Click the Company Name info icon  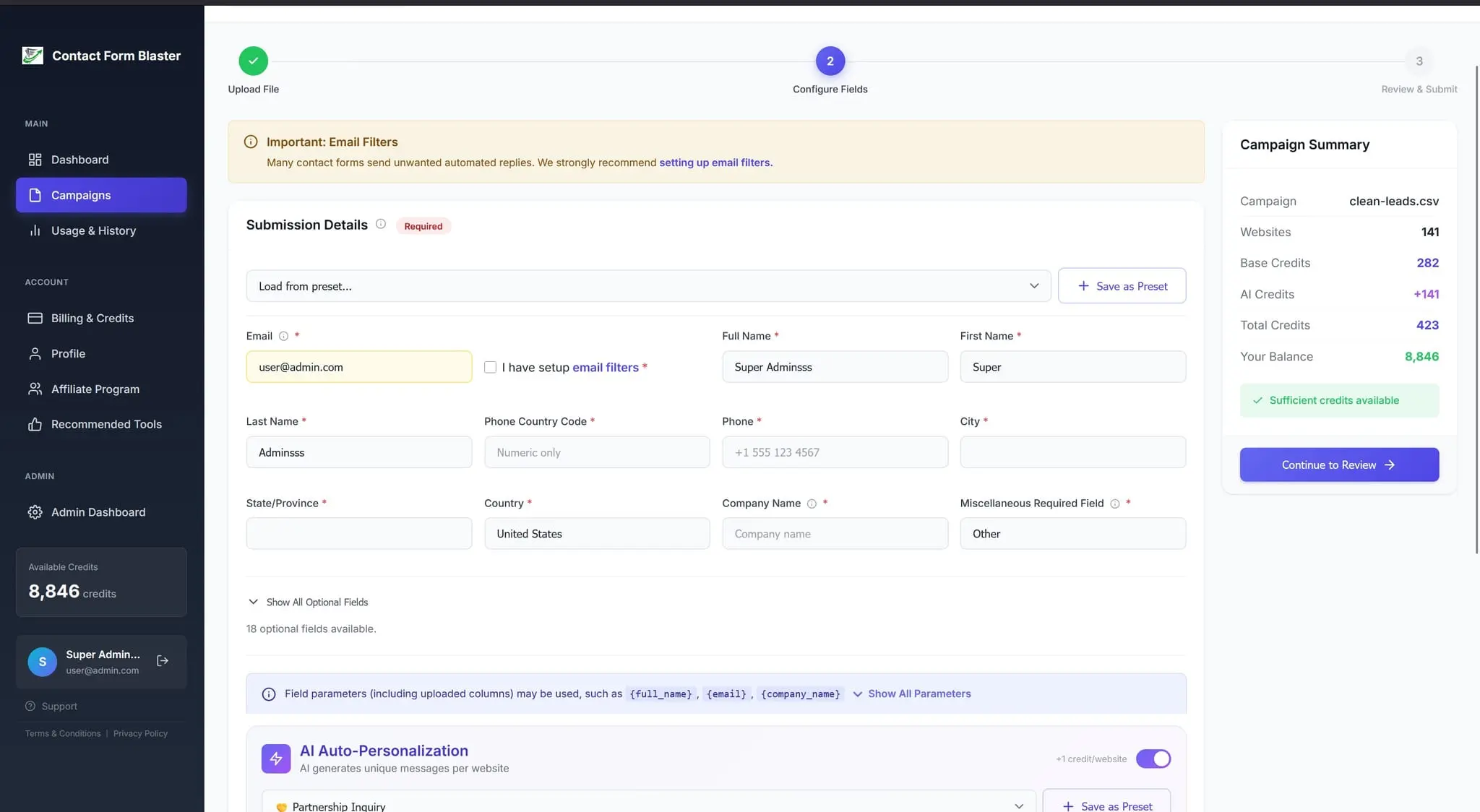812,504
